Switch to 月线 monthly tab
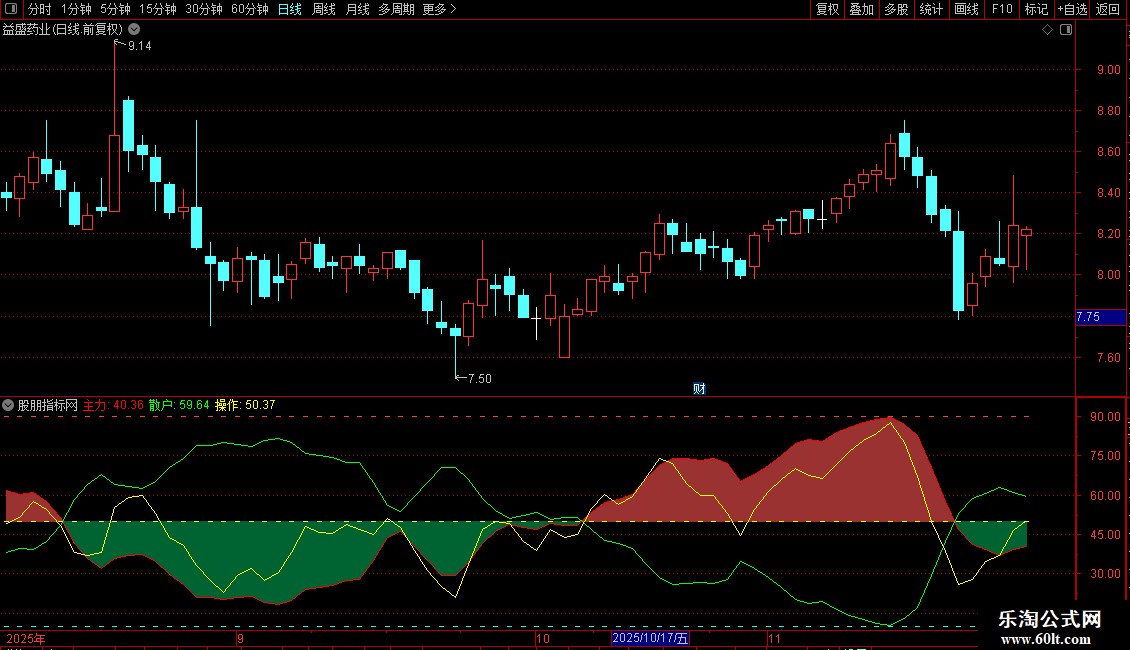This screenshot has width=1130, height=650. tap(357, 9)
